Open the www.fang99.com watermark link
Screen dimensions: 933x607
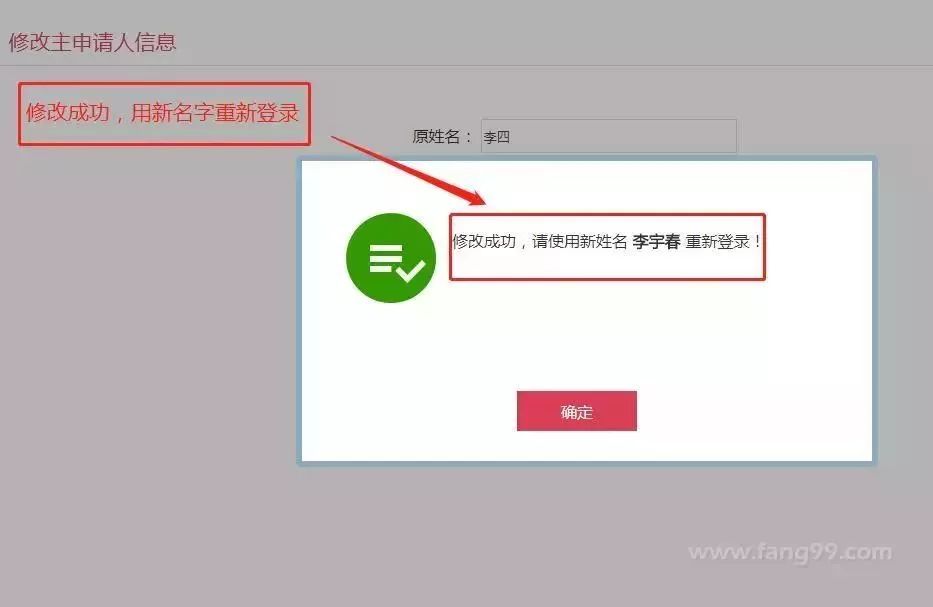[790, 552]
